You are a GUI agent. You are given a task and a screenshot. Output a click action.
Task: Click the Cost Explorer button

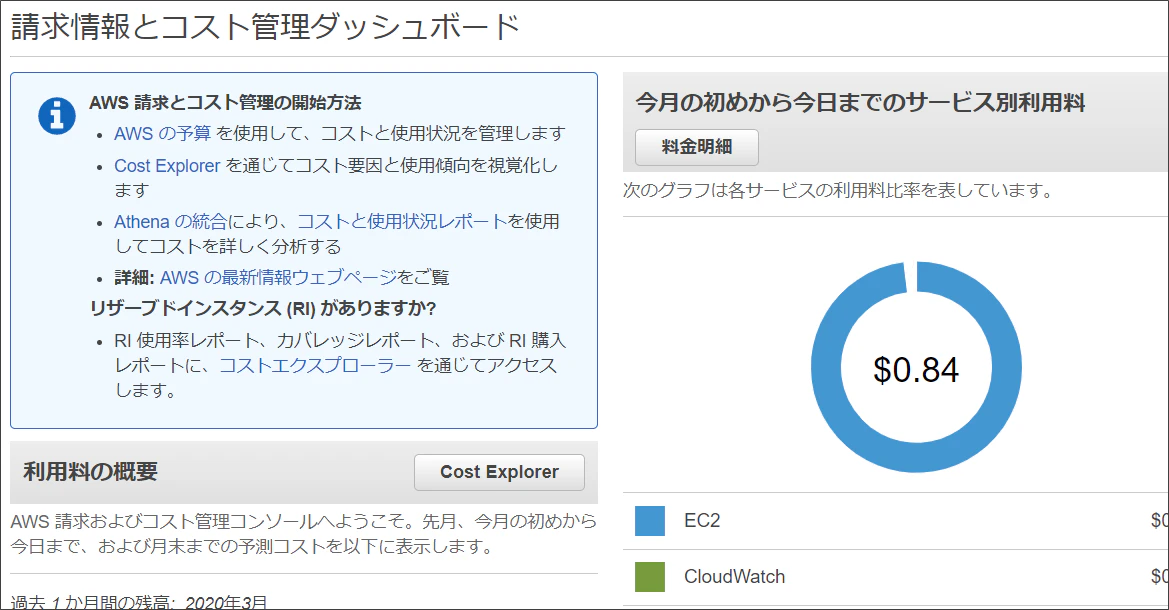pos(500,472)
